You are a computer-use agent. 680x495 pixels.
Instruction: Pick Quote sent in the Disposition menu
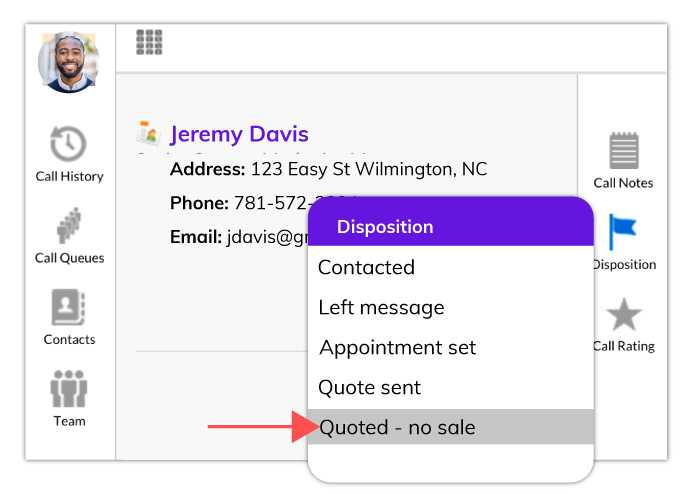pos(369,387)
